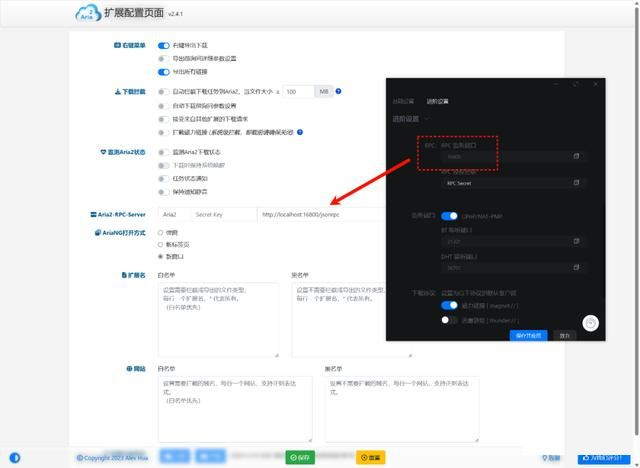
Task: Click the yellow reset button at bottom
Action: tap(370, 457)
